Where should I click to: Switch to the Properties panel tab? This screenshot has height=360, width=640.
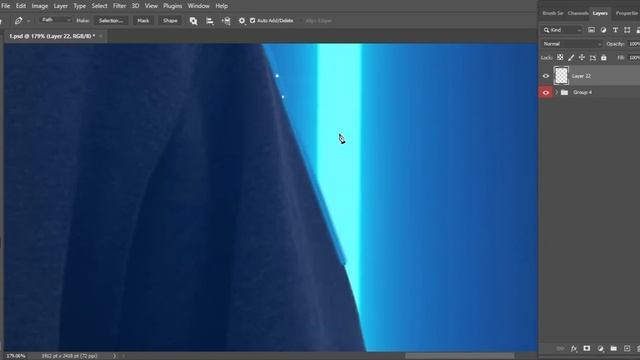tap(627, 13)
